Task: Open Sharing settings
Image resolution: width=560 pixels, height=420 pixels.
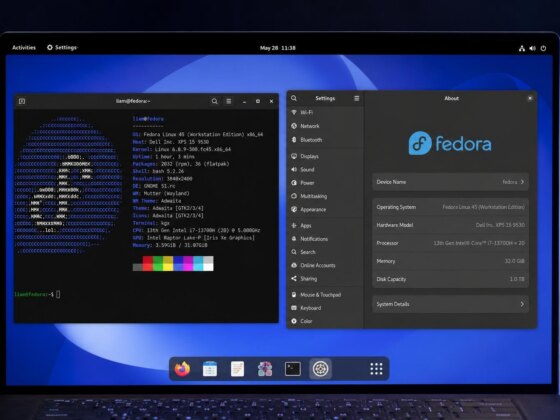Action: click(x=325, y=279)
